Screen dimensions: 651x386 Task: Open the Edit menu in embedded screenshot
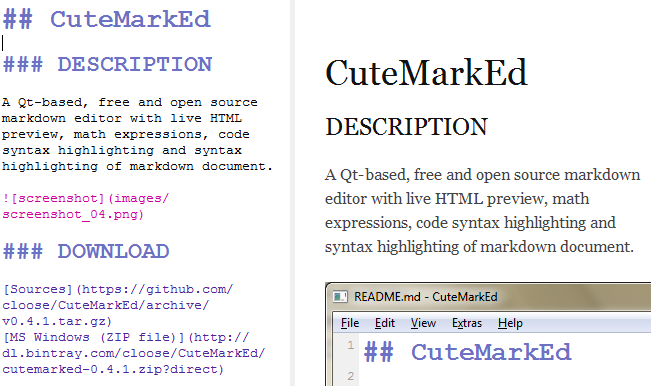384,323
